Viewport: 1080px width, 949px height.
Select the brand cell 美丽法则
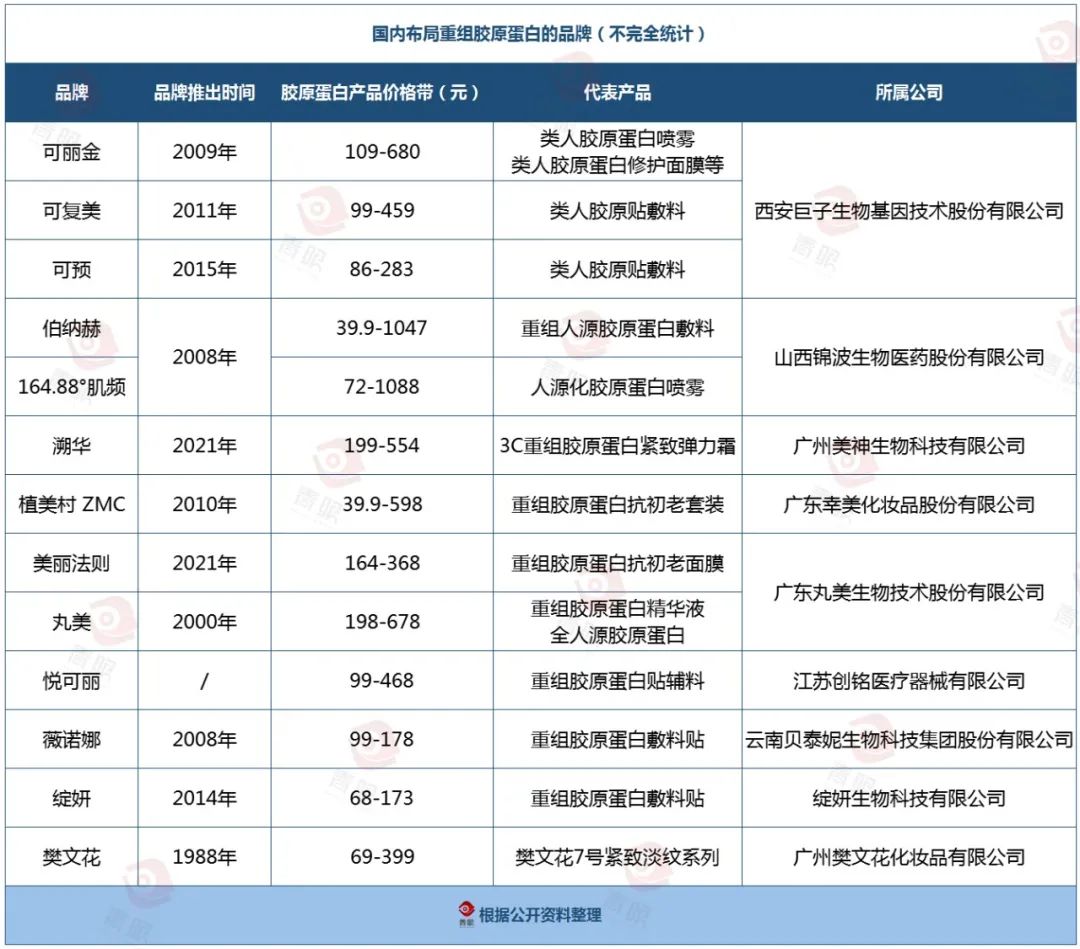coord(72,563)
